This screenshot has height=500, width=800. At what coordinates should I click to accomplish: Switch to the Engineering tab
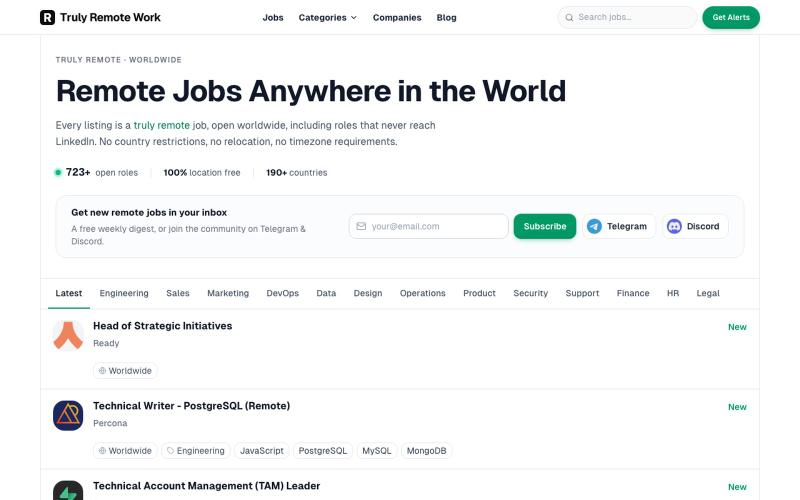[x=124, y=293]
